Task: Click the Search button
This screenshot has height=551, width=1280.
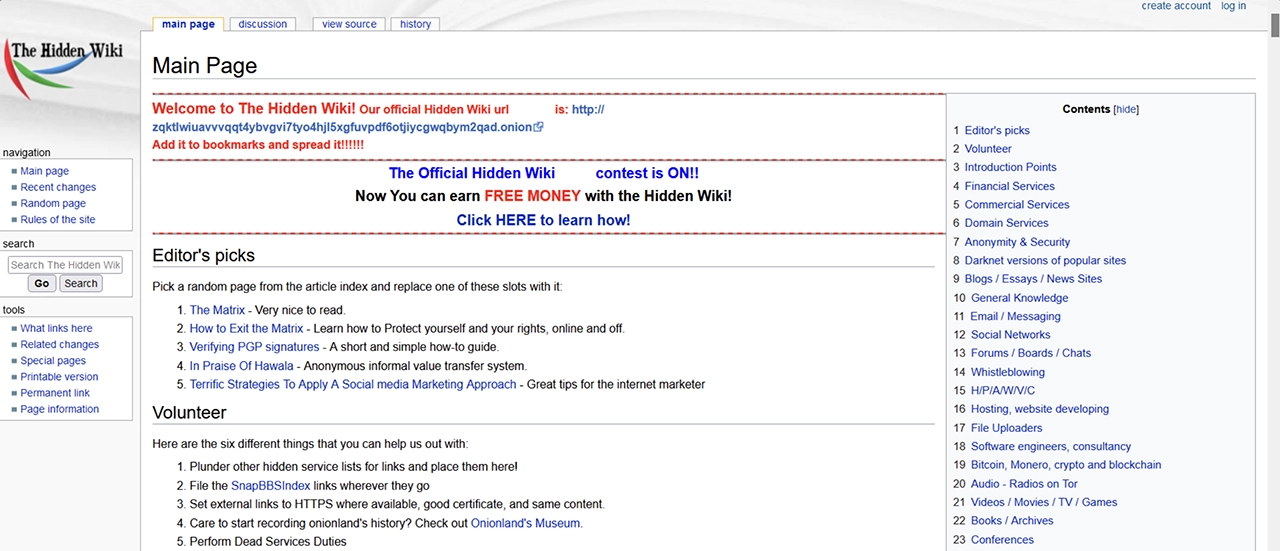Action: [81, 283]
